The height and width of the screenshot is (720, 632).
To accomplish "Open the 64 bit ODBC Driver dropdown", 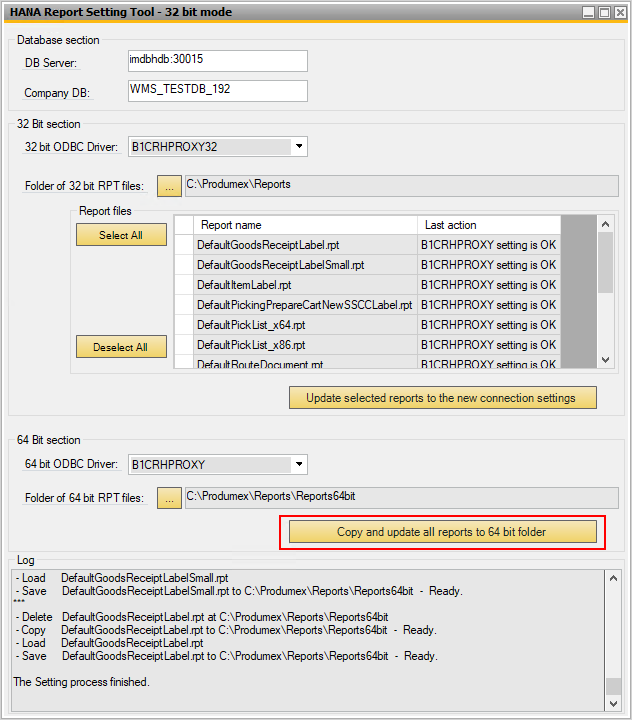I will click(x=298, y=465).
